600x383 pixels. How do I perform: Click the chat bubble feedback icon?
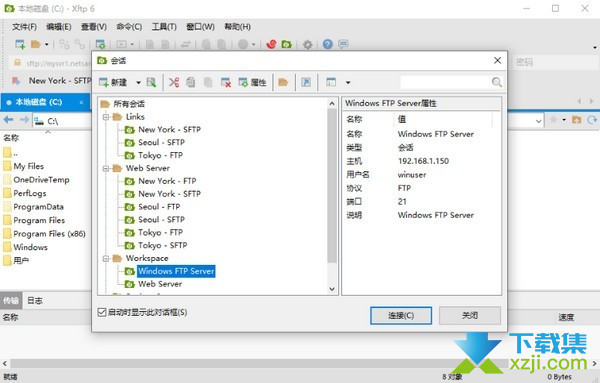343,44
